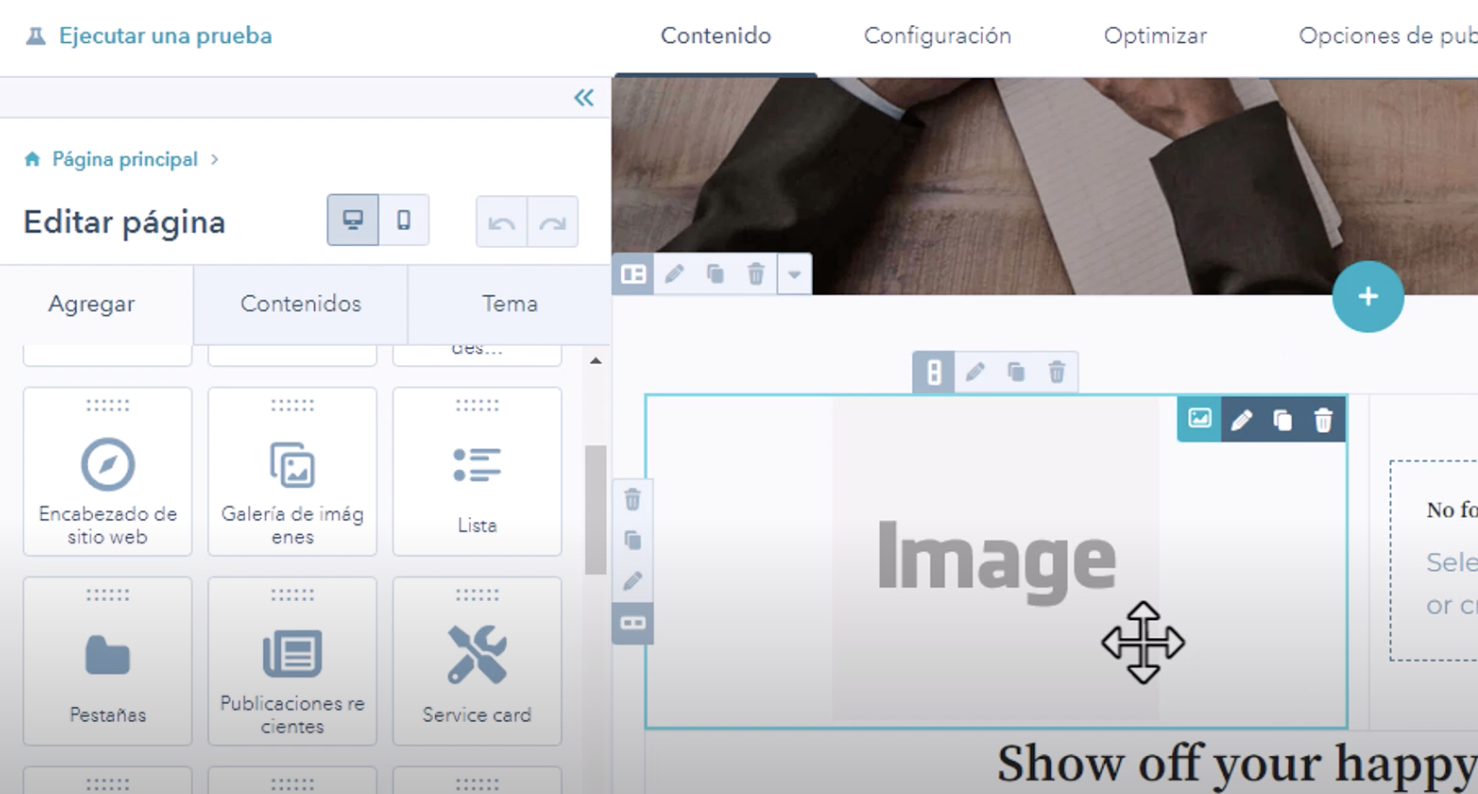Delete the hero section via trash icon
This screenshot has height=794, width=1478.
pyautogui.click(x=756, y=274)
